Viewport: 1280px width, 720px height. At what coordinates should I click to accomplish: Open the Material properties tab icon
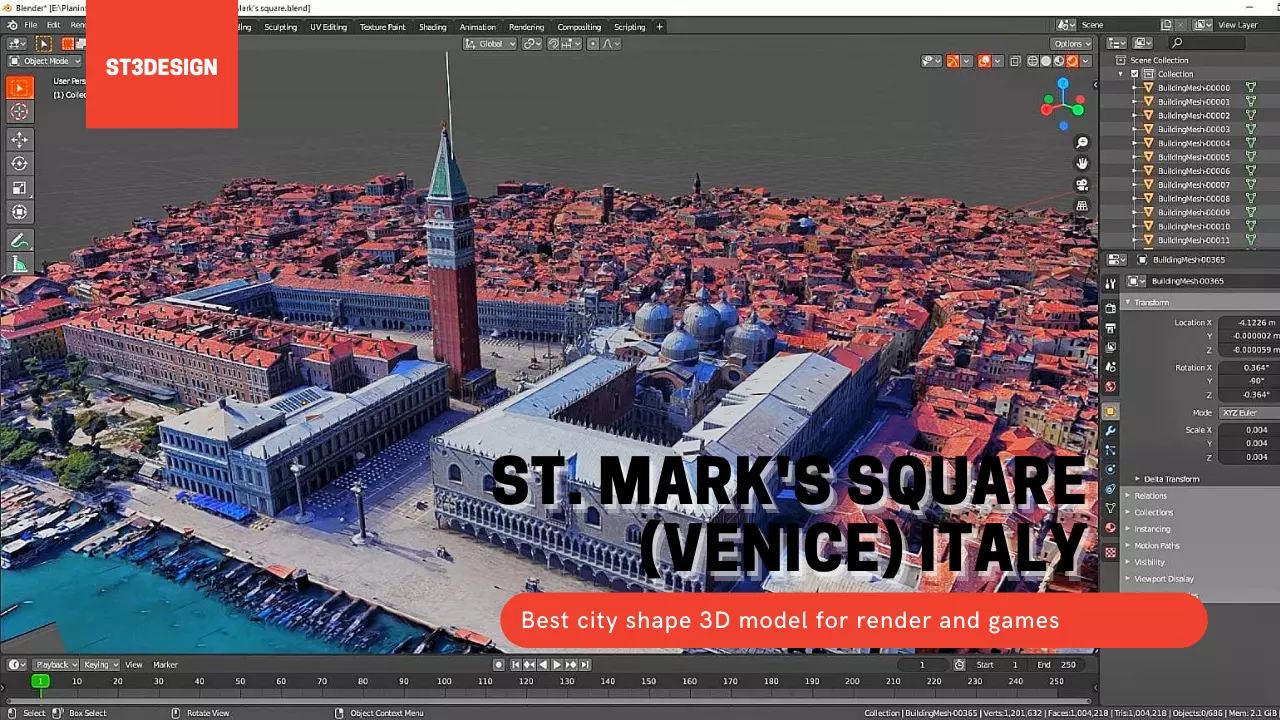click(x=1110, y=528)
